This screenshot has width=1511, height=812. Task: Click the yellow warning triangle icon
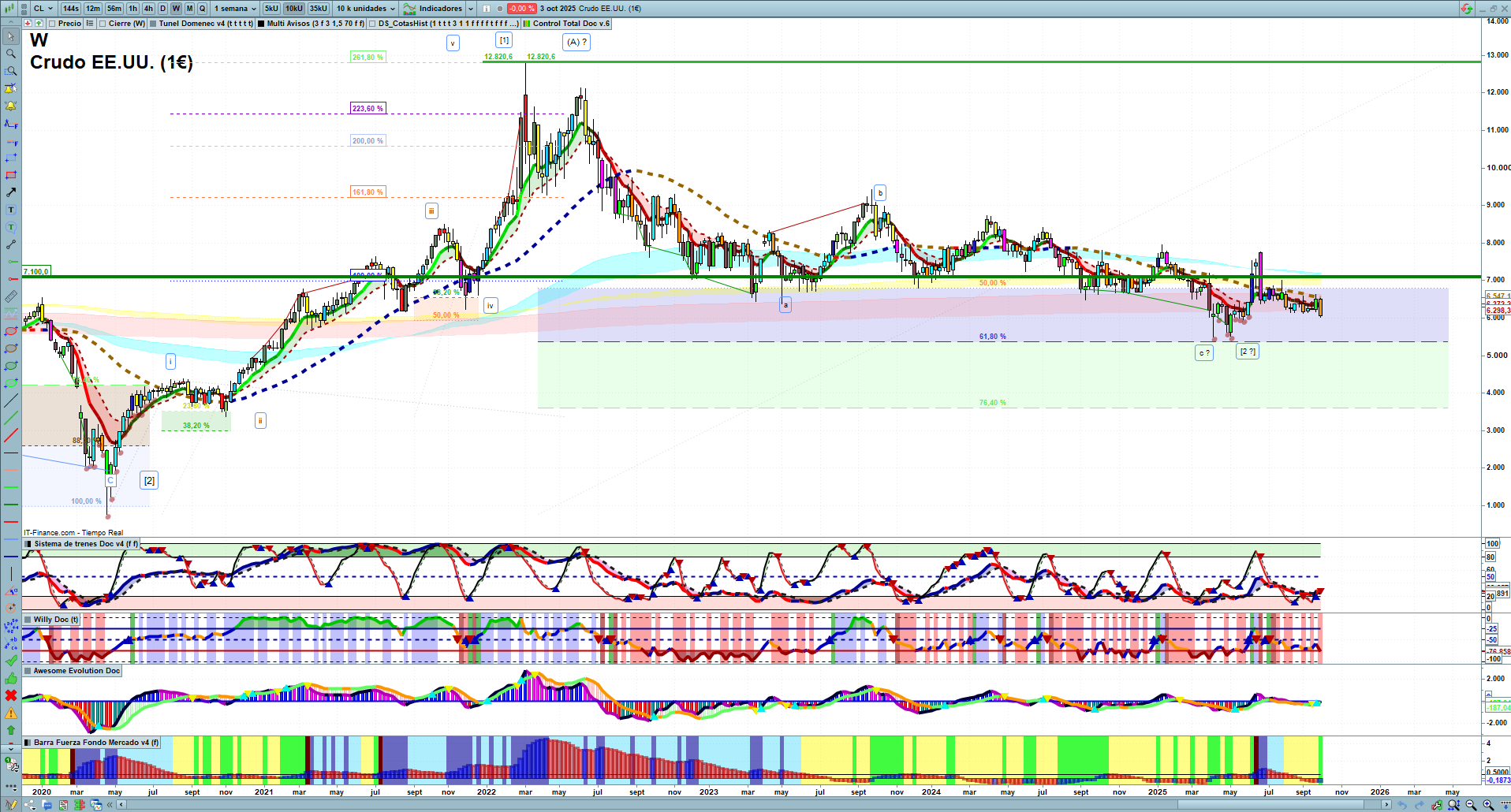(x=11, y=713)
